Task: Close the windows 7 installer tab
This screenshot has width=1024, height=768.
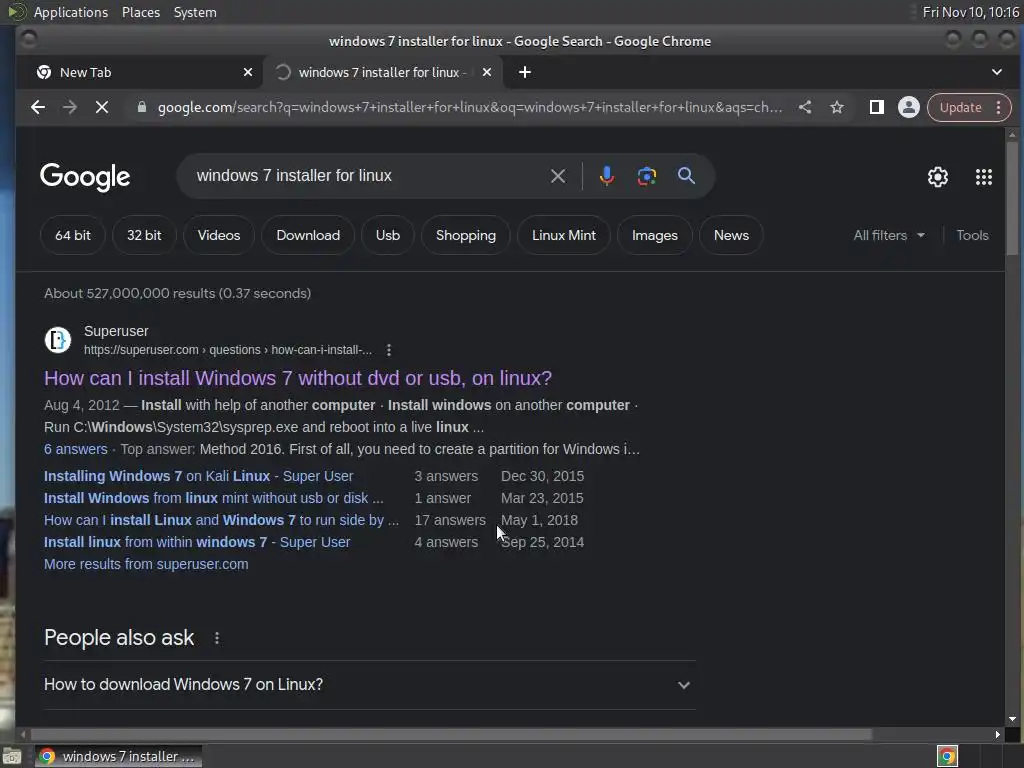Action: [487, 72]
